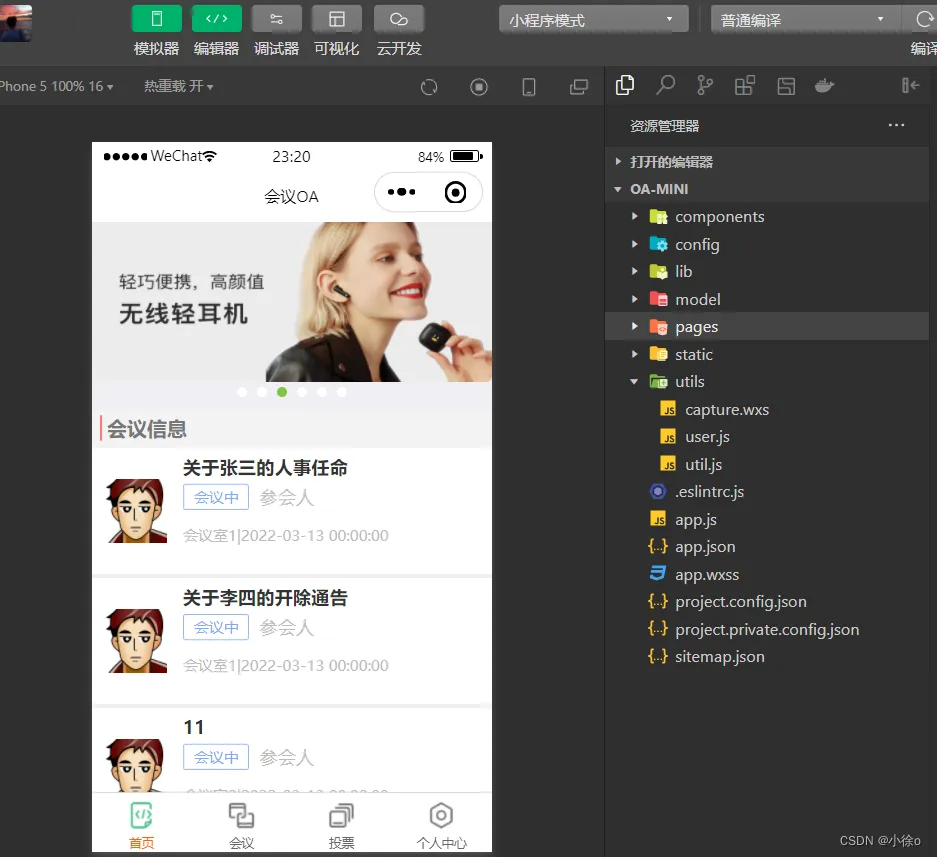Open the 普通编译 compile mode dropdown

(804, 20)
